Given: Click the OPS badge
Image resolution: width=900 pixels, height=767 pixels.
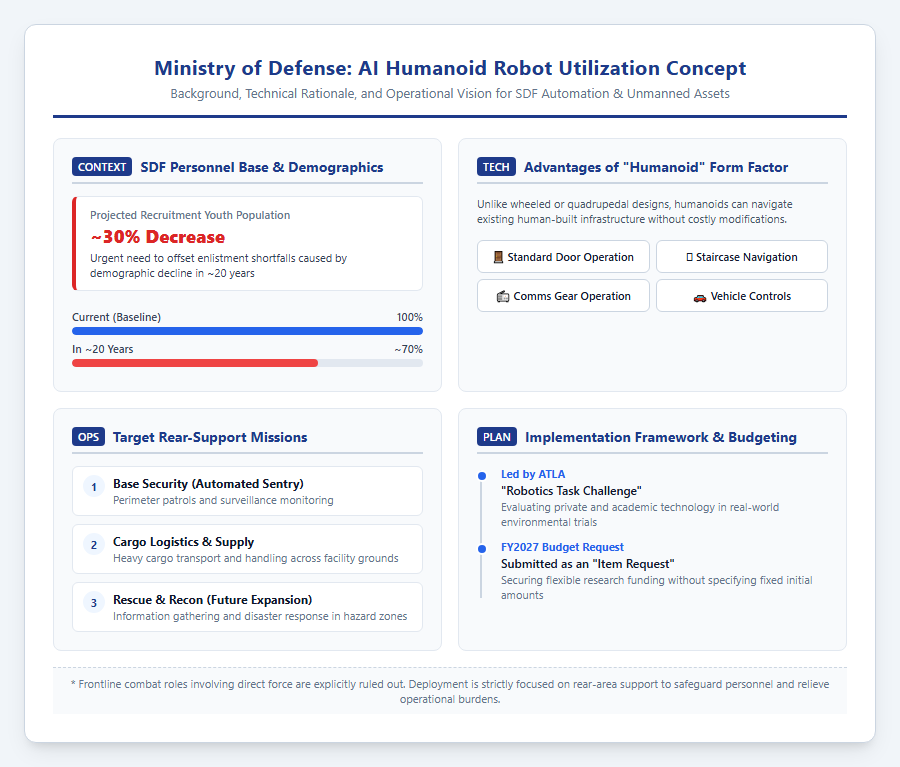Looking at the screenshot, I should (88, 437).
